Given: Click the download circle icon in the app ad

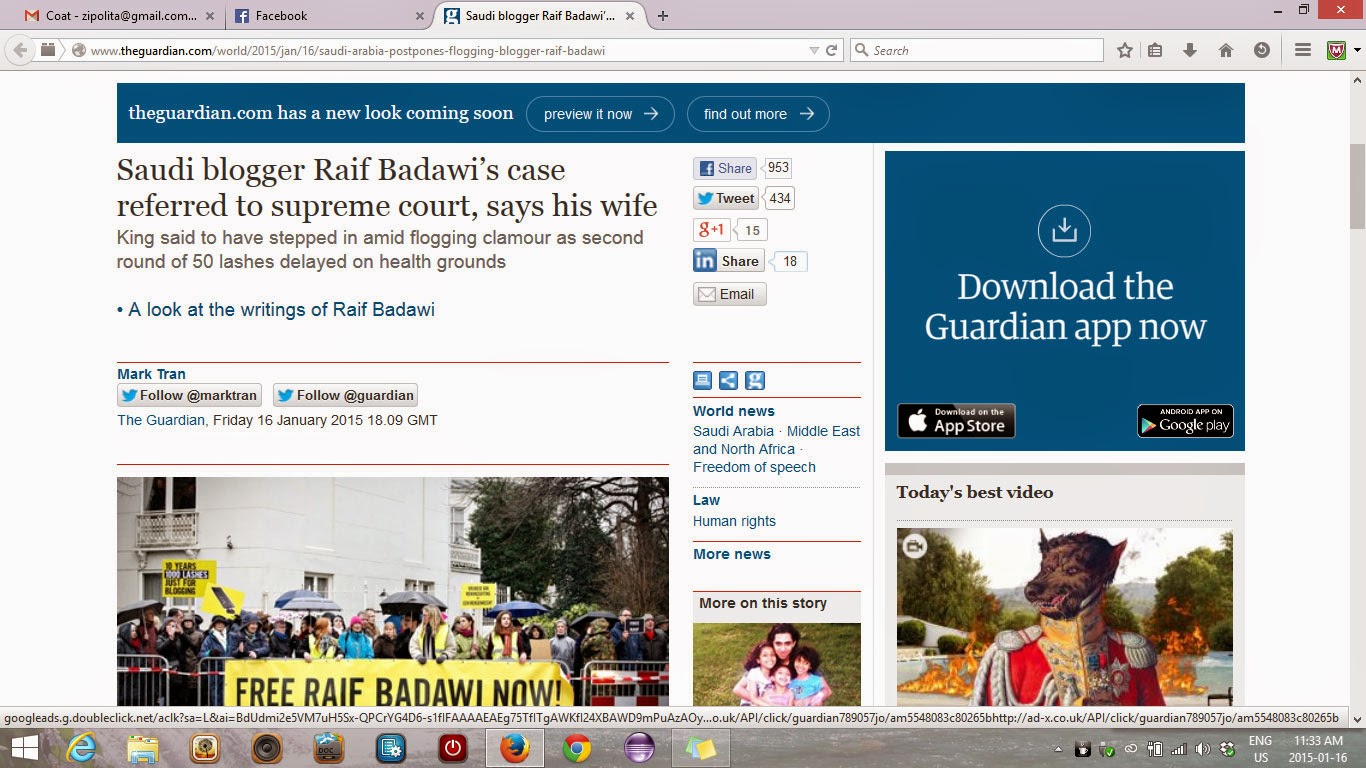Looking at the screenshot, I should [1064, 230].
